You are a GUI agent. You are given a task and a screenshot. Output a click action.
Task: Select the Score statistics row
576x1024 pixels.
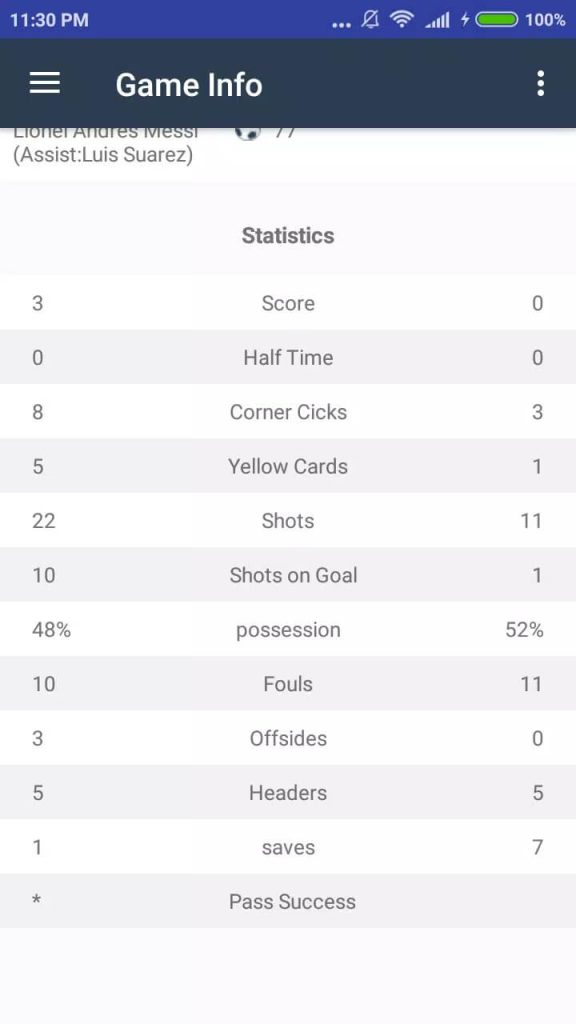288,303
